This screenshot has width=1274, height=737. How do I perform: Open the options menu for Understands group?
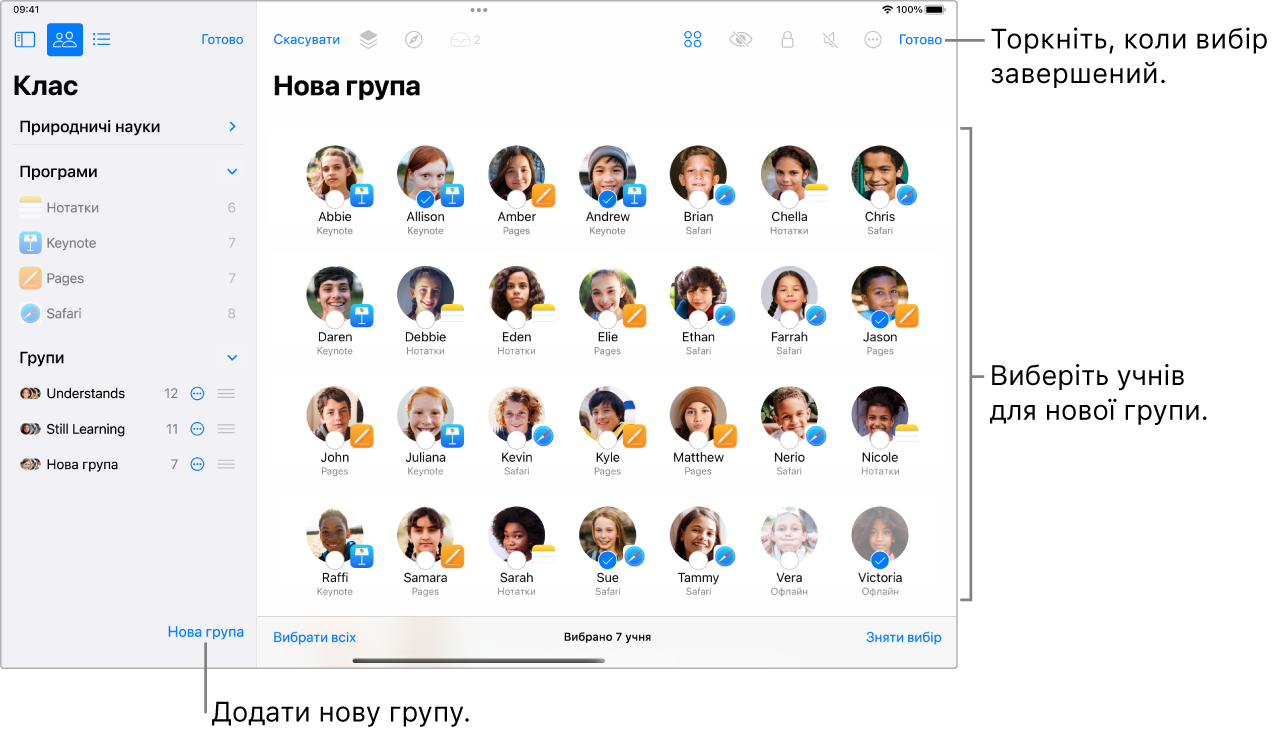click(x=197, y=393)
